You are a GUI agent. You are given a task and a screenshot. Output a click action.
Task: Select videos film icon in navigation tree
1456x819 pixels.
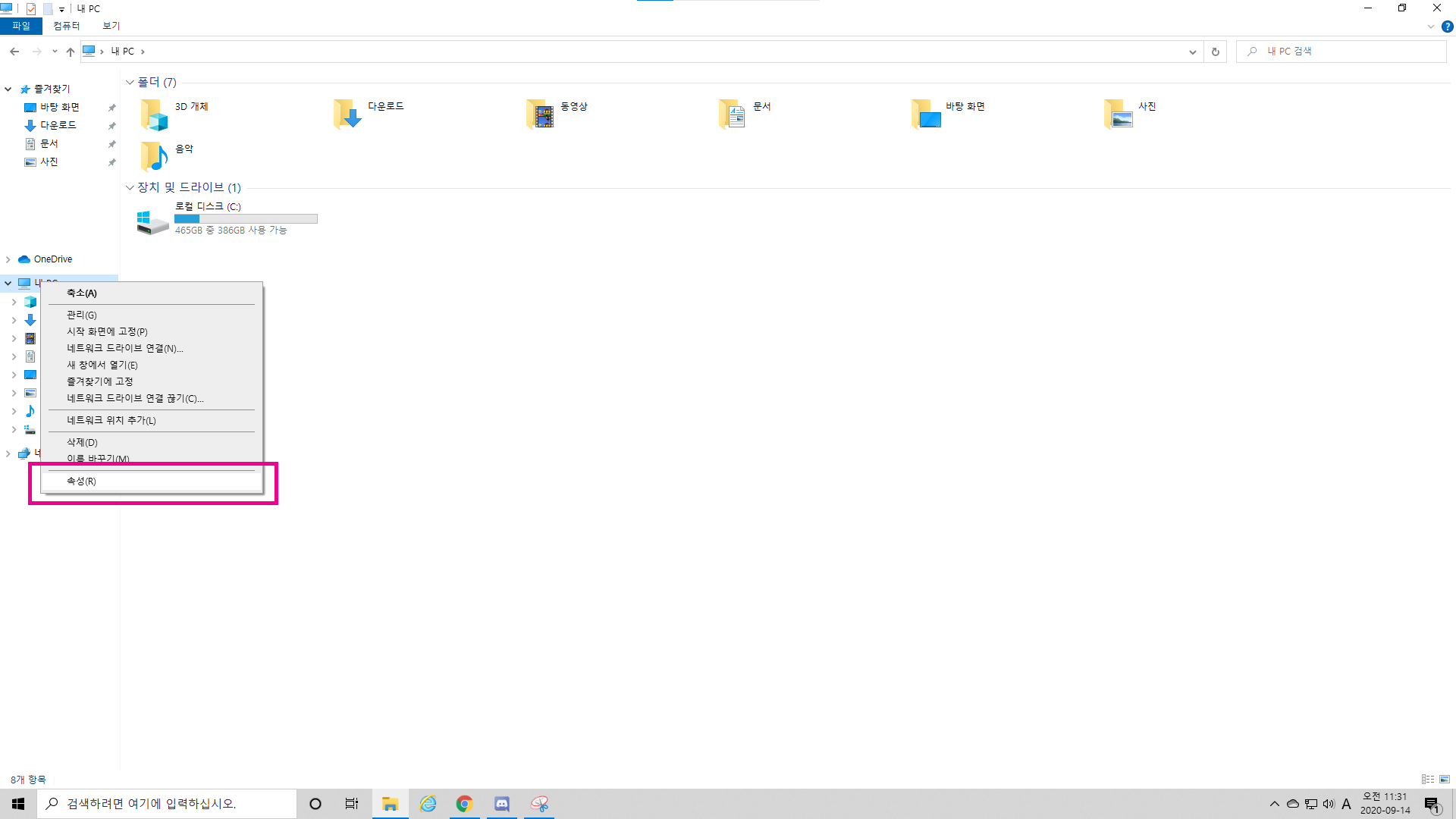(30, 338)
